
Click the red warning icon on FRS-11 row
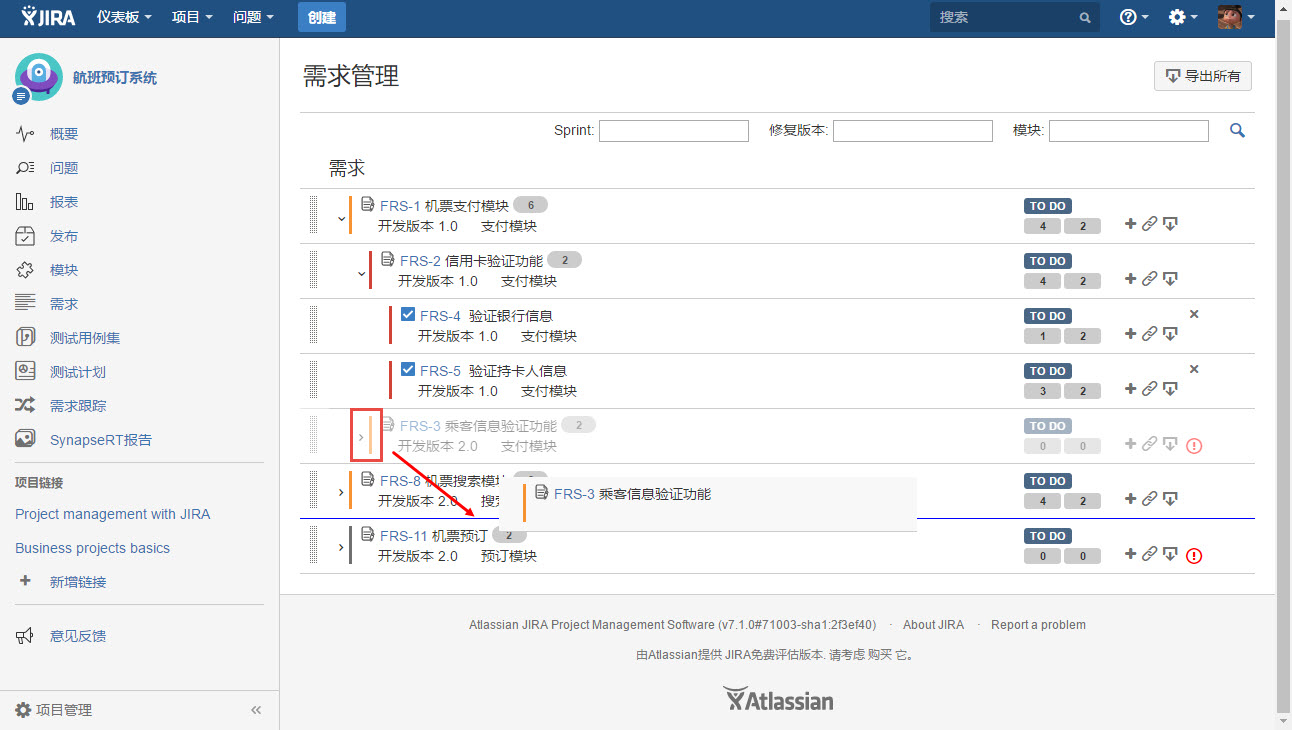coord(1194,555)
